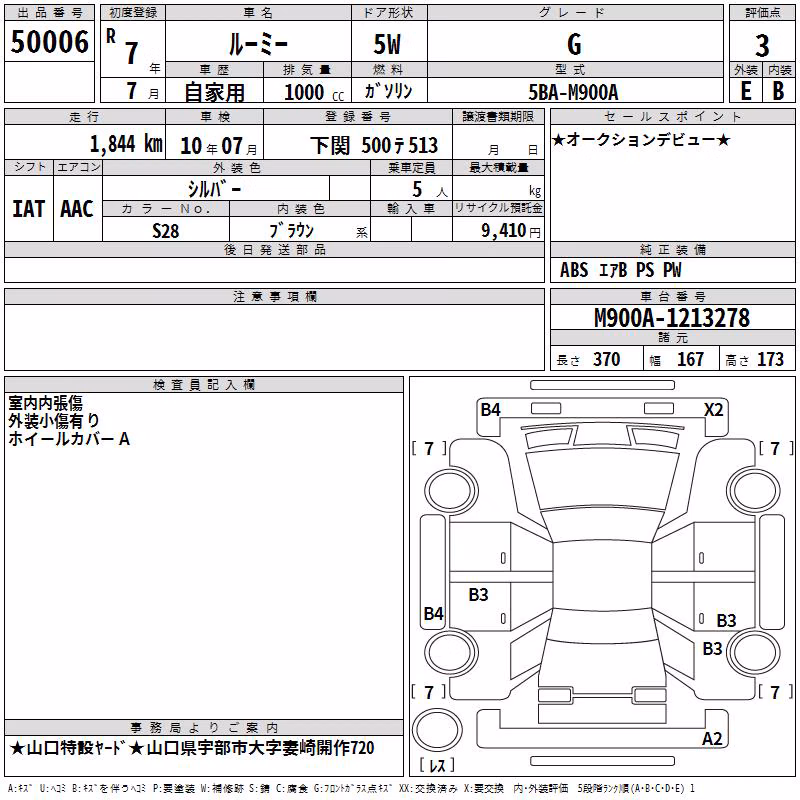This screenshot has height=800, width=800.
Task: Click the カラーNo. header
Action: point(166,209)
